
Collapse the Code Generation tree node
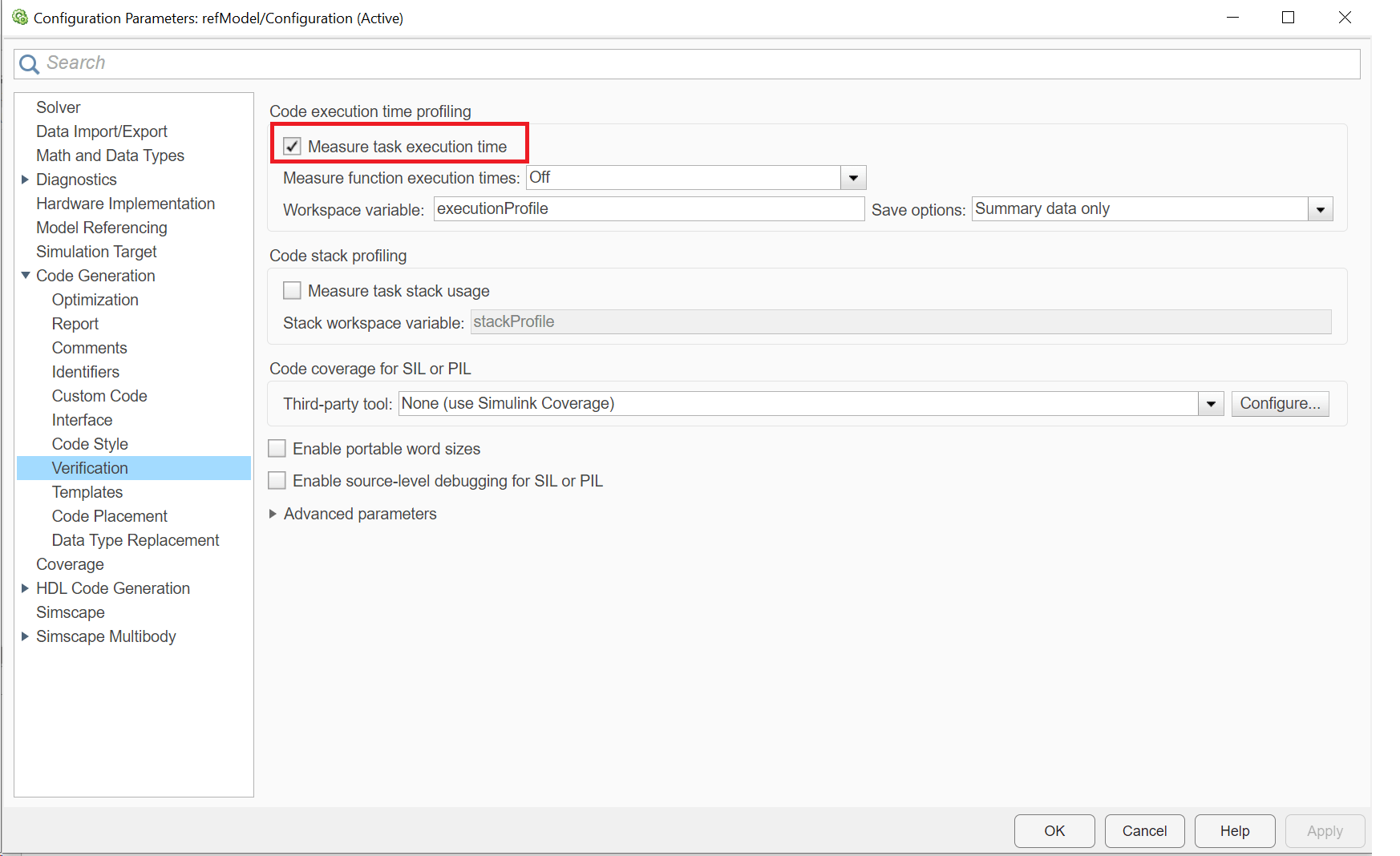[25, 276]
